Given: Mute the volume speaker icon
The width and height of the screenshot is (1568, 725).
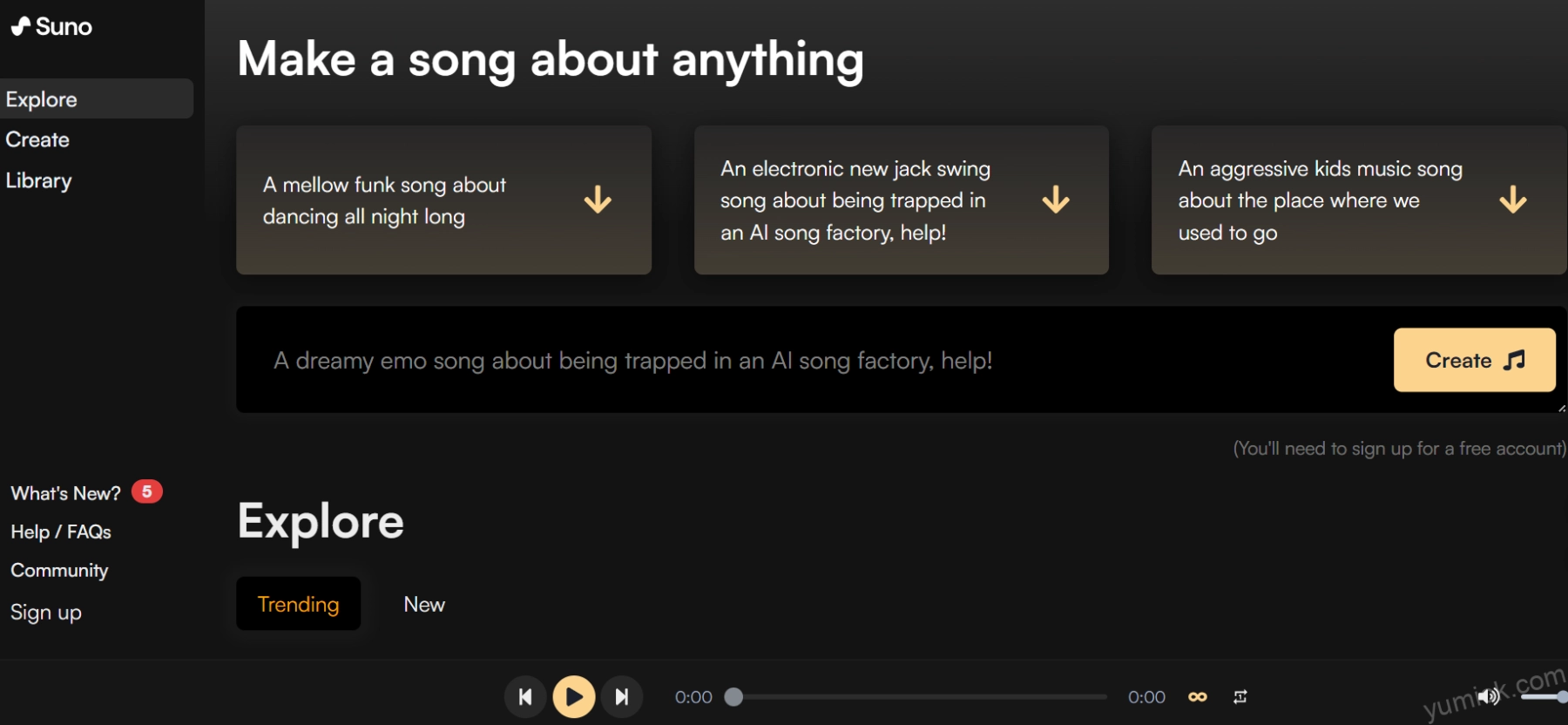Looking at the screenshot, I should pyautogui.click(x=1489, y=696).
